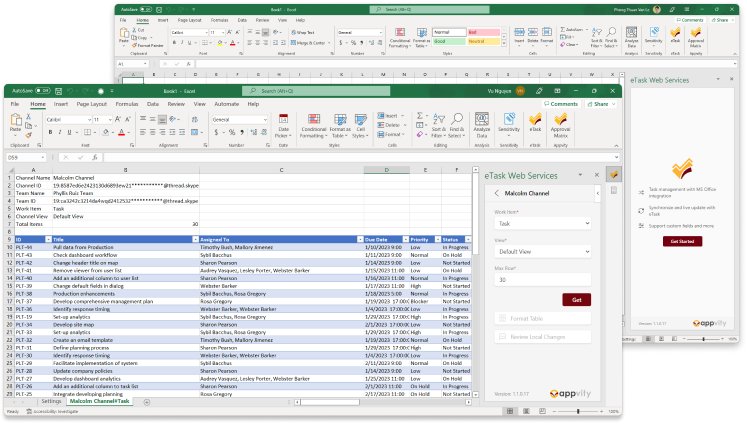The height and width of the screenshot is (424, 747).
Task: Click Get Started in back eTask pane
Action: (682, 242)
